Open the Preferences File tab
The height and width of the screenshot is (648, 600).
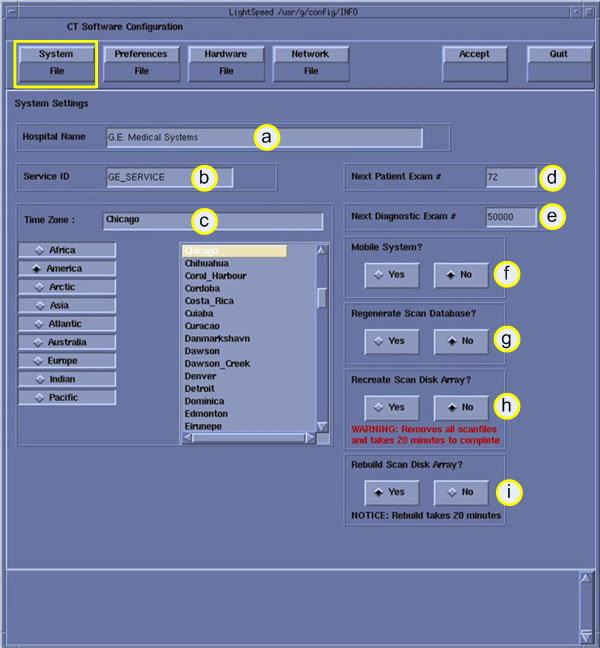[140, 62]
